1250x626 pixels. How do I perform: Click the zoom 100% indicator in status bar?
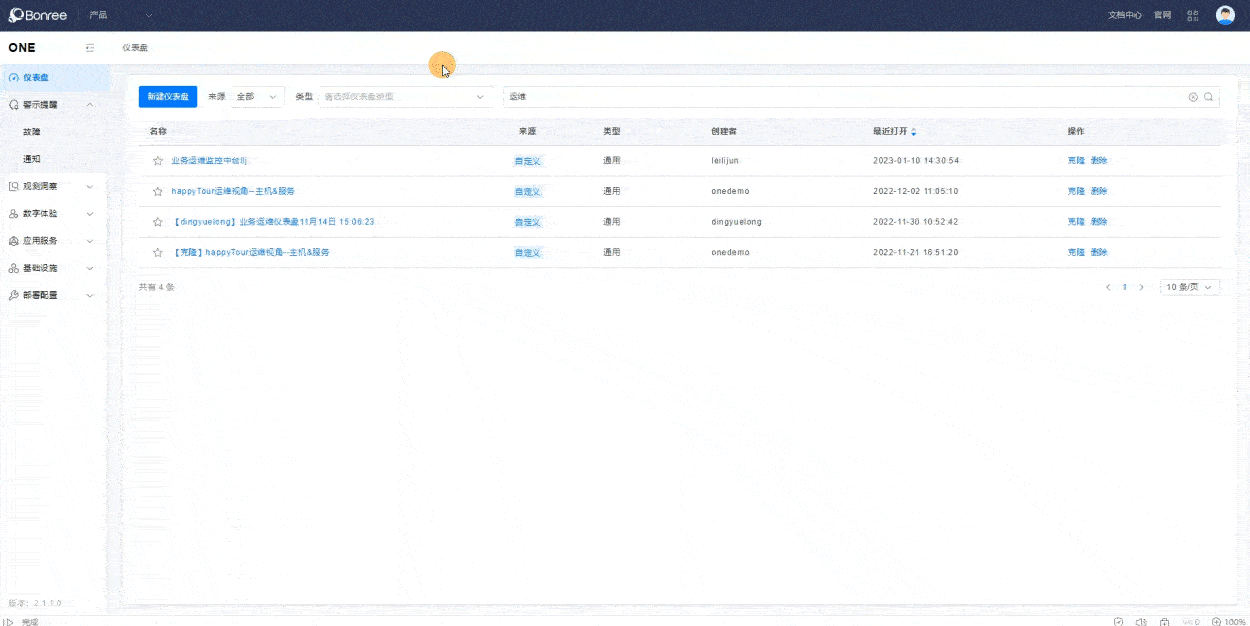[1228, 621]
